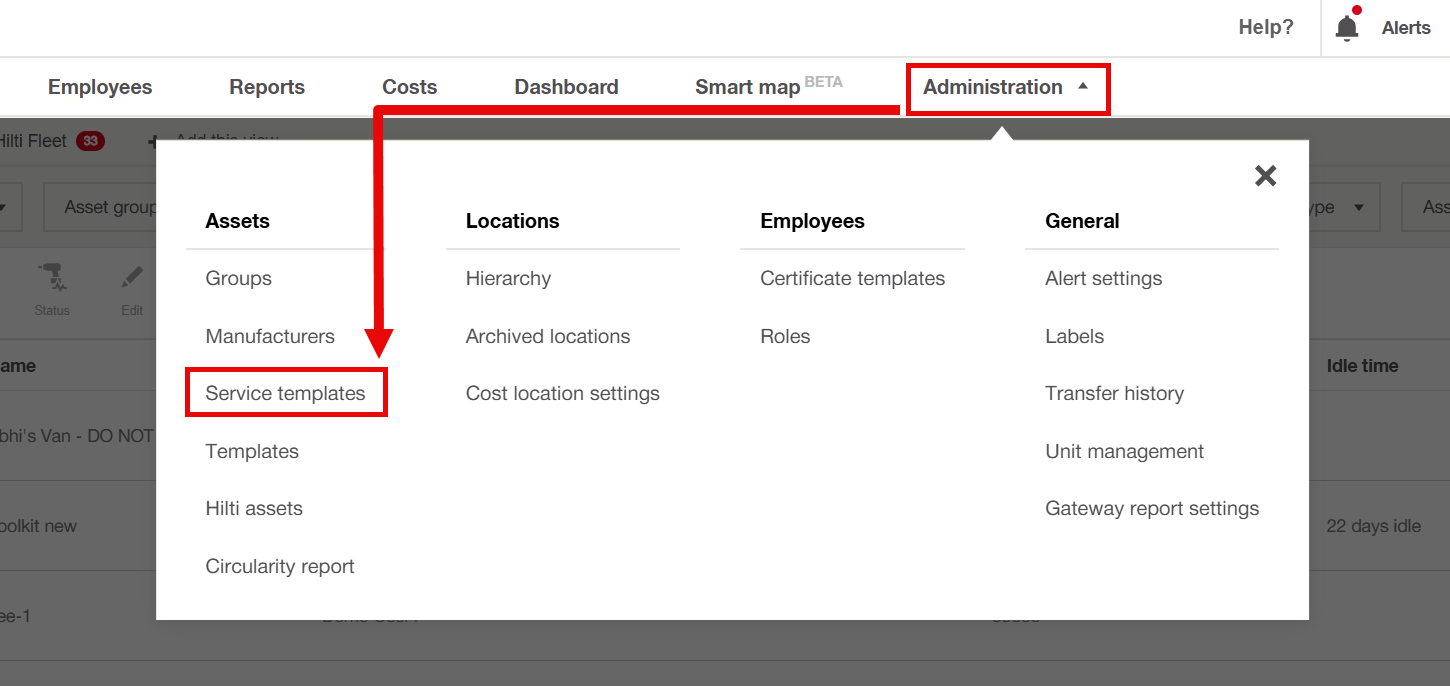1450x686 pixels.
Task: Click the Help? link
Action: point(1265,28)
